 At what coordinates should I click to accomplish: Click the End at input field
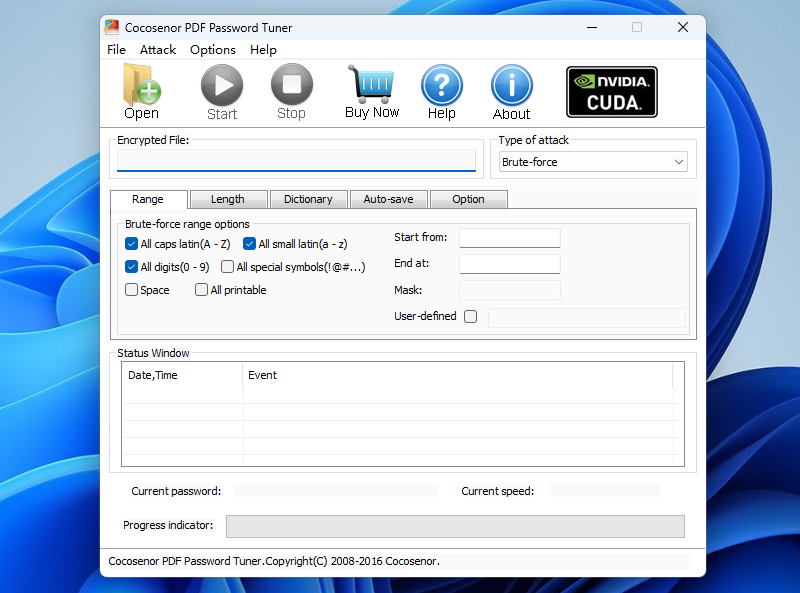510,264
